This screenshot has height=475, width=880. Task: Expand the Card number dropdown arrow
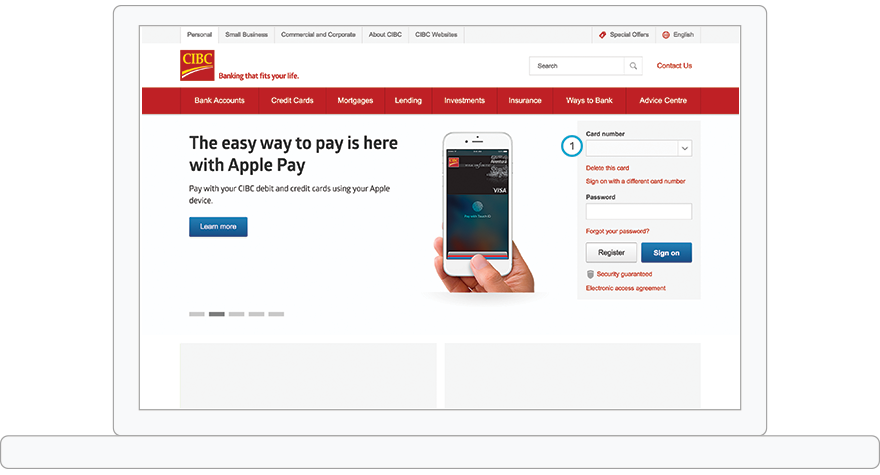pyautogui.click(x=684, y=148)
